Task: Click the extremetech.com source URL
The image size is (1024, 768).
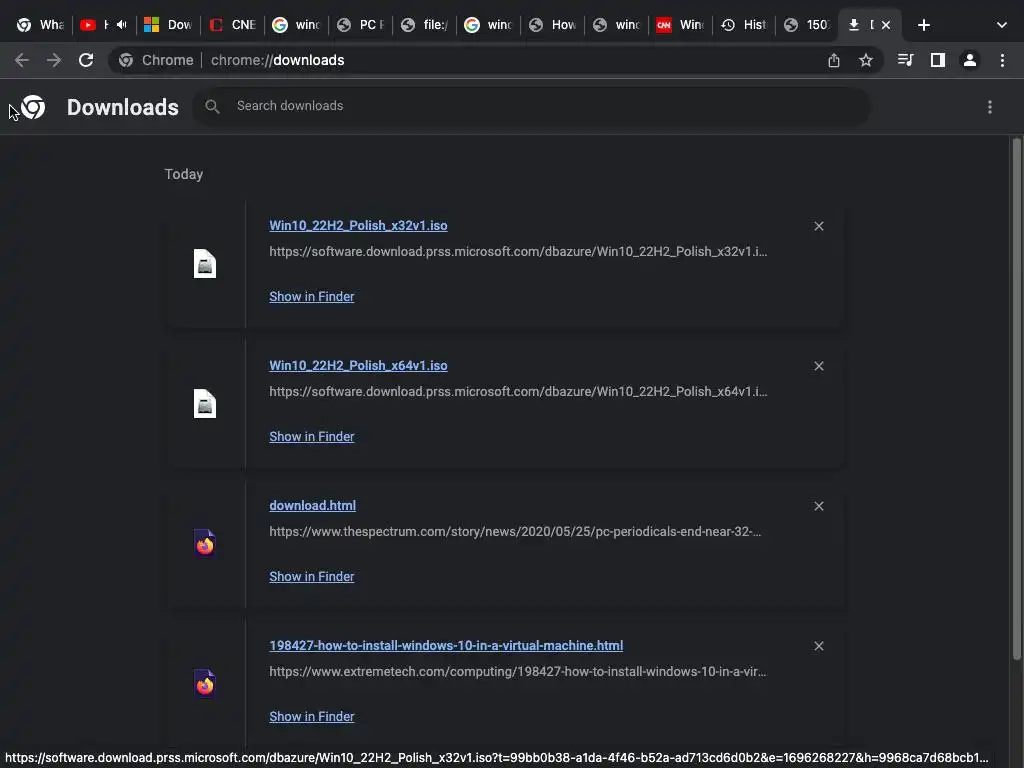Action: (x=517, y=671)
